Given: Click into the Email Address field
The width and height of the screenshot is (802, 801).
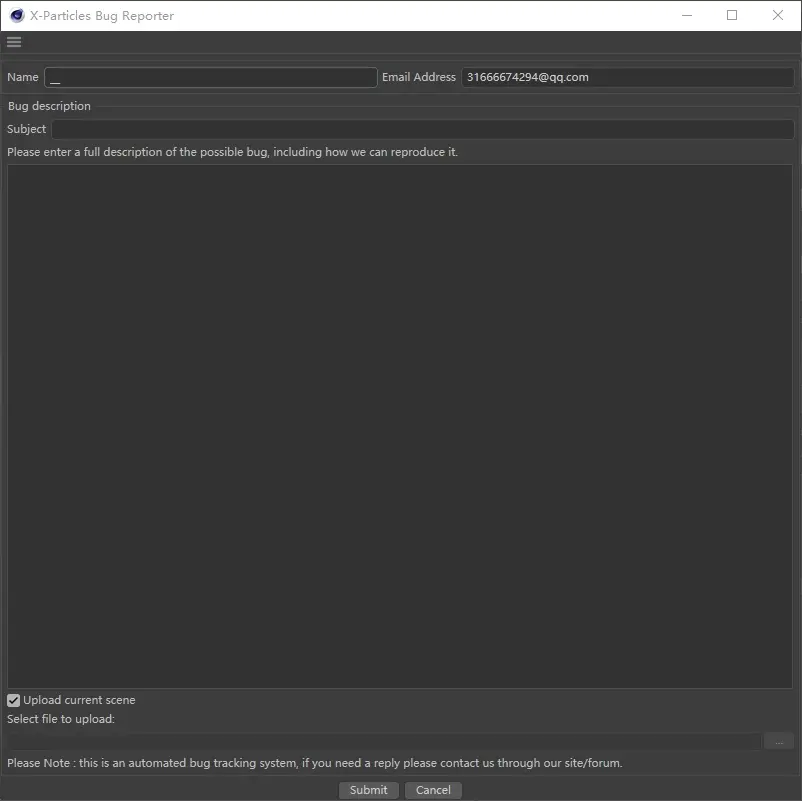Looking at the screenshot, I should pyautogui.click(x=627, y=77).
